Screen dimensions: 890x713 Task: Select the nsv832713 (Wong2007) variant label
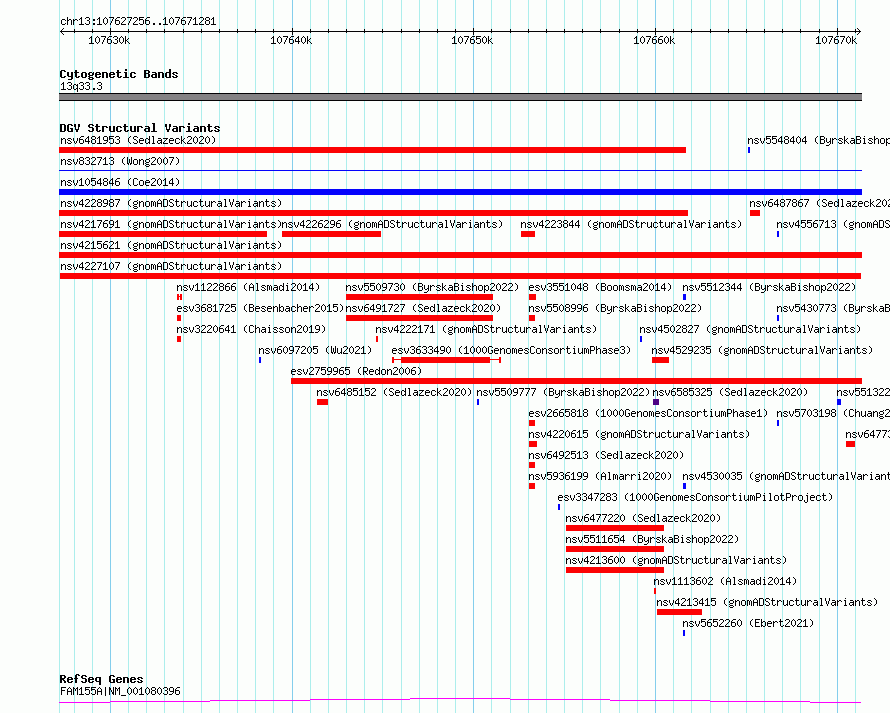pos(120,161)
